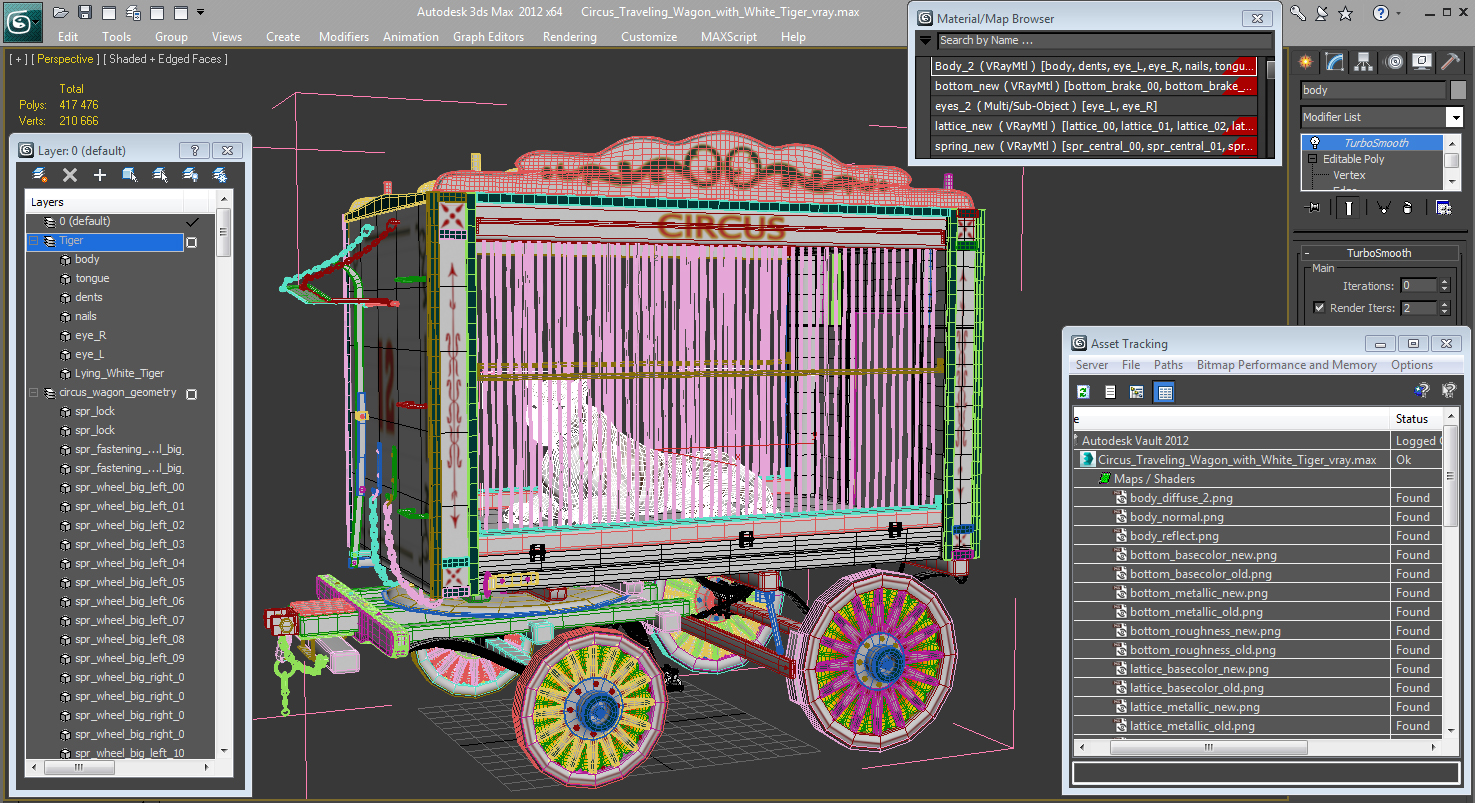Click the Status Log icon in Asset Tracking

pyautogui.click(x=1110, y=392)
